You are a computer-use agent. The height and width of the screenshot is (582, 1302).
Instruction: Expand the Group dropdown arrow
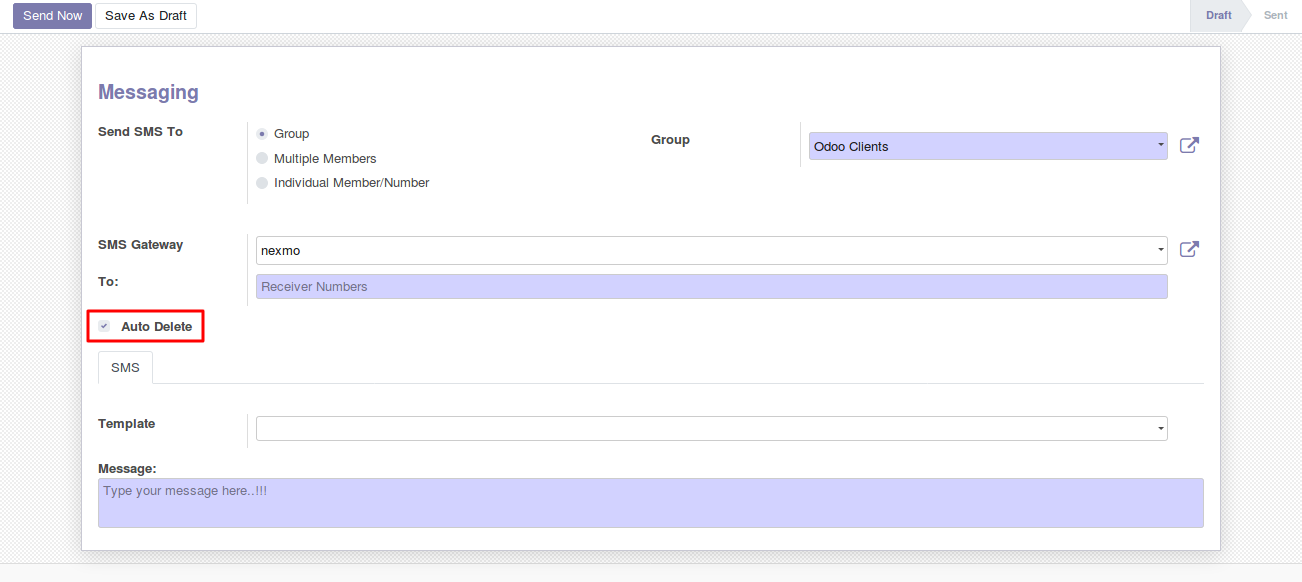[x=1160, y=146]
